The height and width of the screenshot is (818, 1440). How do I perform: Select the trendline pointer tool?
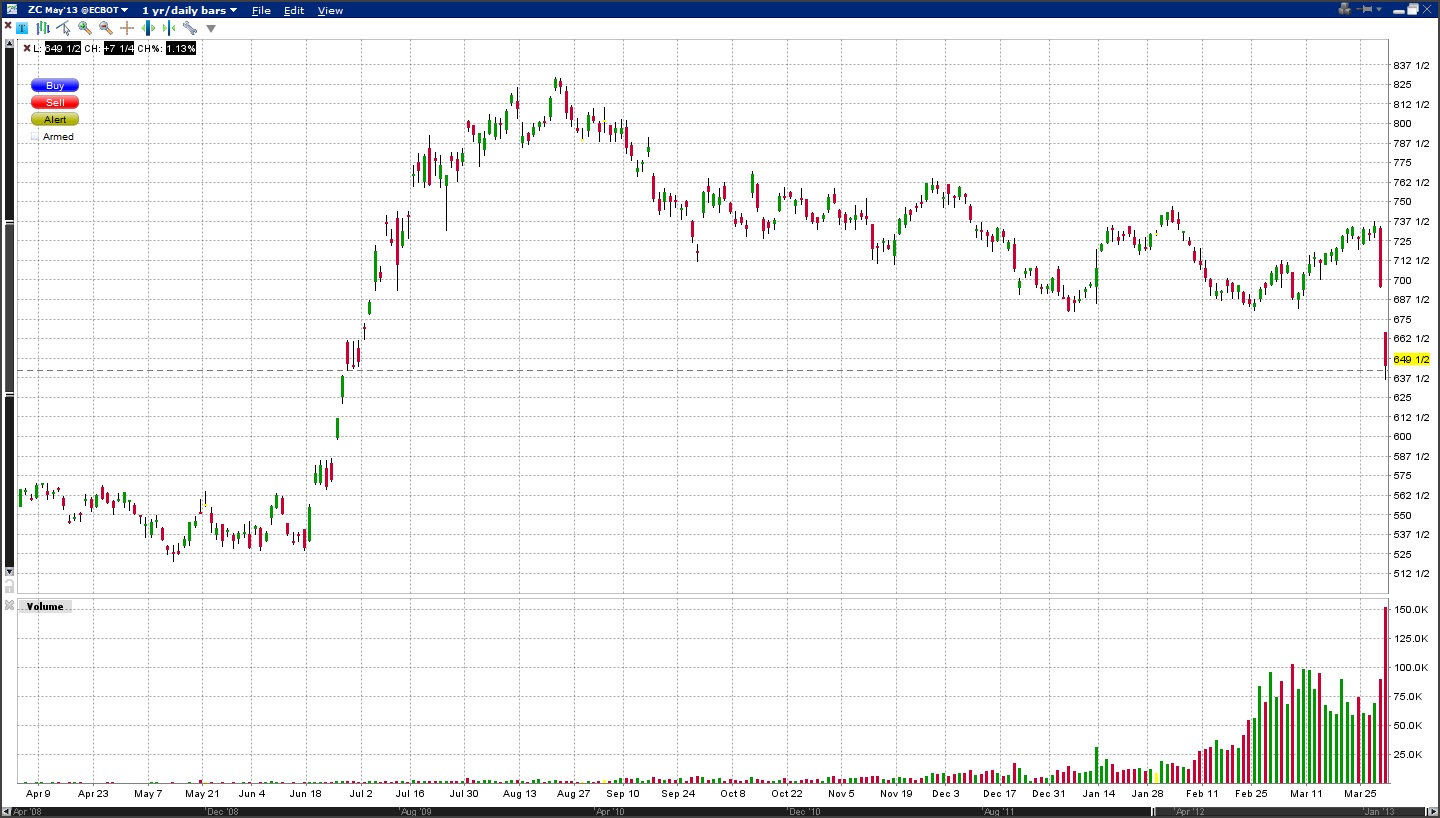click(x=64, y=28)
